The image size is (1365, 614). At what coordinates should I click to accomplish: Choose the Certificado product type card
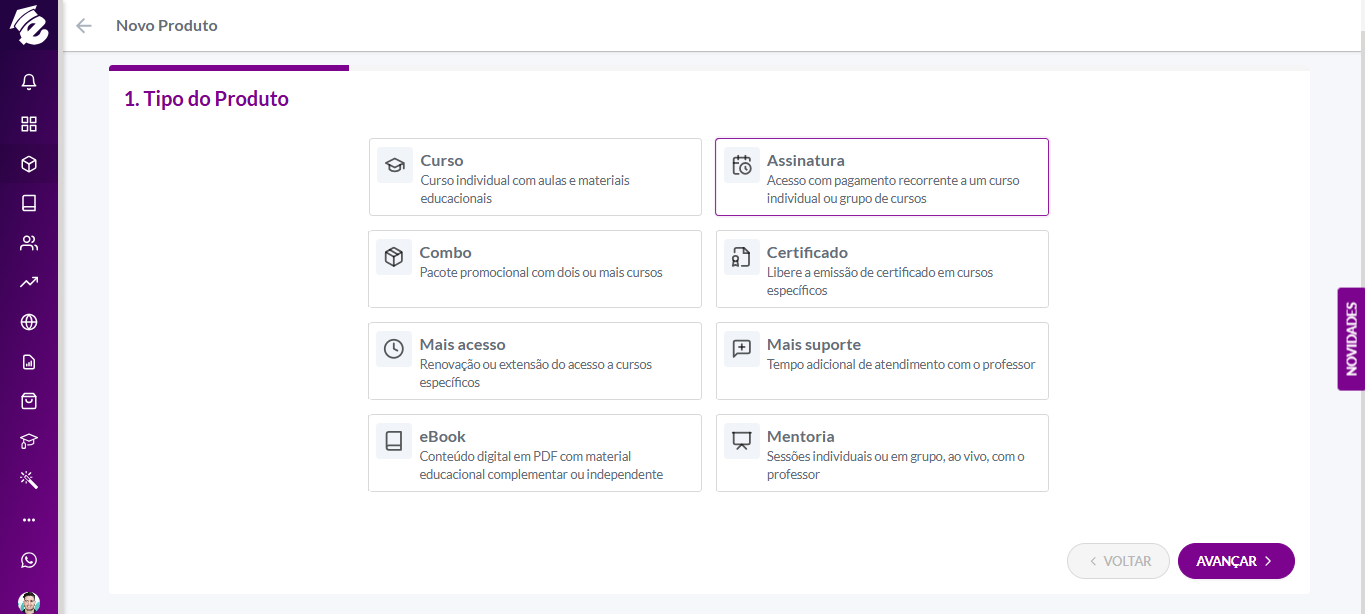point(882,269)
